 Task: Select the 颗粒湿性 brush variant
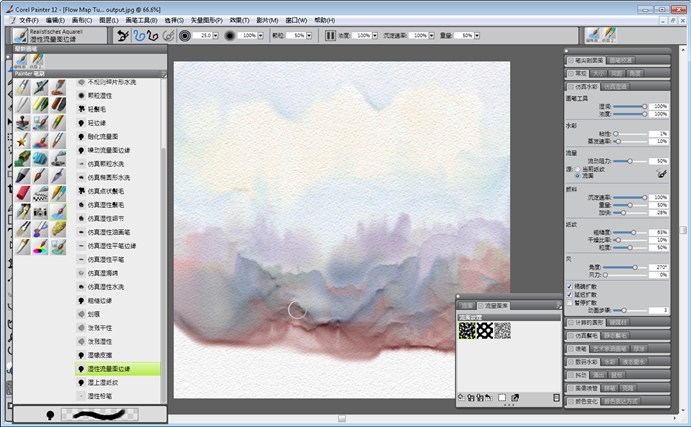pos(118,96)
